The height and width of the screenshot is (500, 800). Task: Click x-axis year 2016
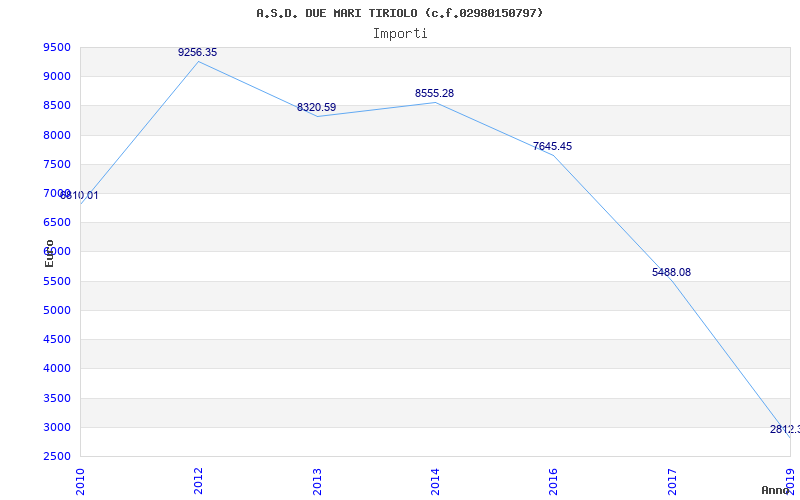(x=553, y=482)
